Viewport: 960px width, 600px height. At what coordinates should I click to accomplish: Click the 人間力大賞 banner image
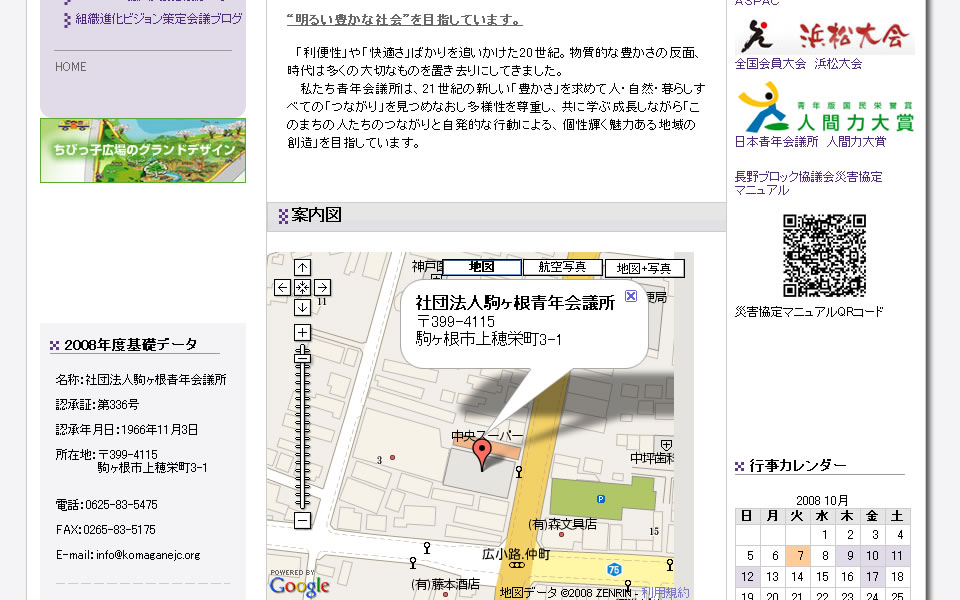(x=825, y=108)
